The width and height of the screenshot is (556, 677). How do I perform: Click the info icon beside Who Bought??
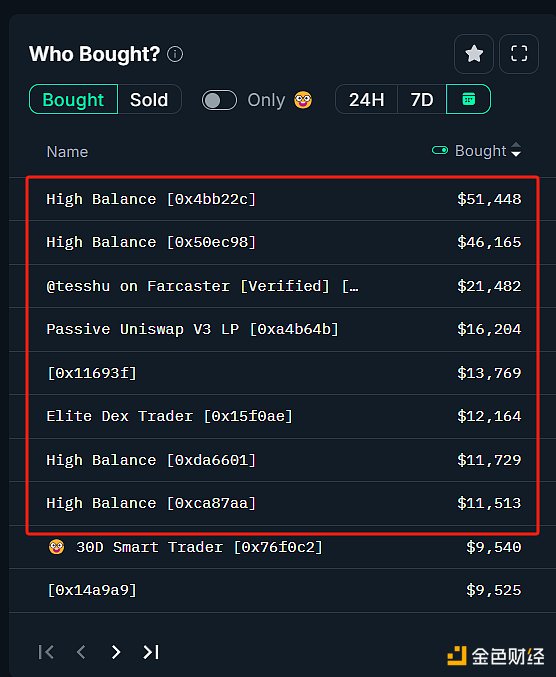click(175, 54)
